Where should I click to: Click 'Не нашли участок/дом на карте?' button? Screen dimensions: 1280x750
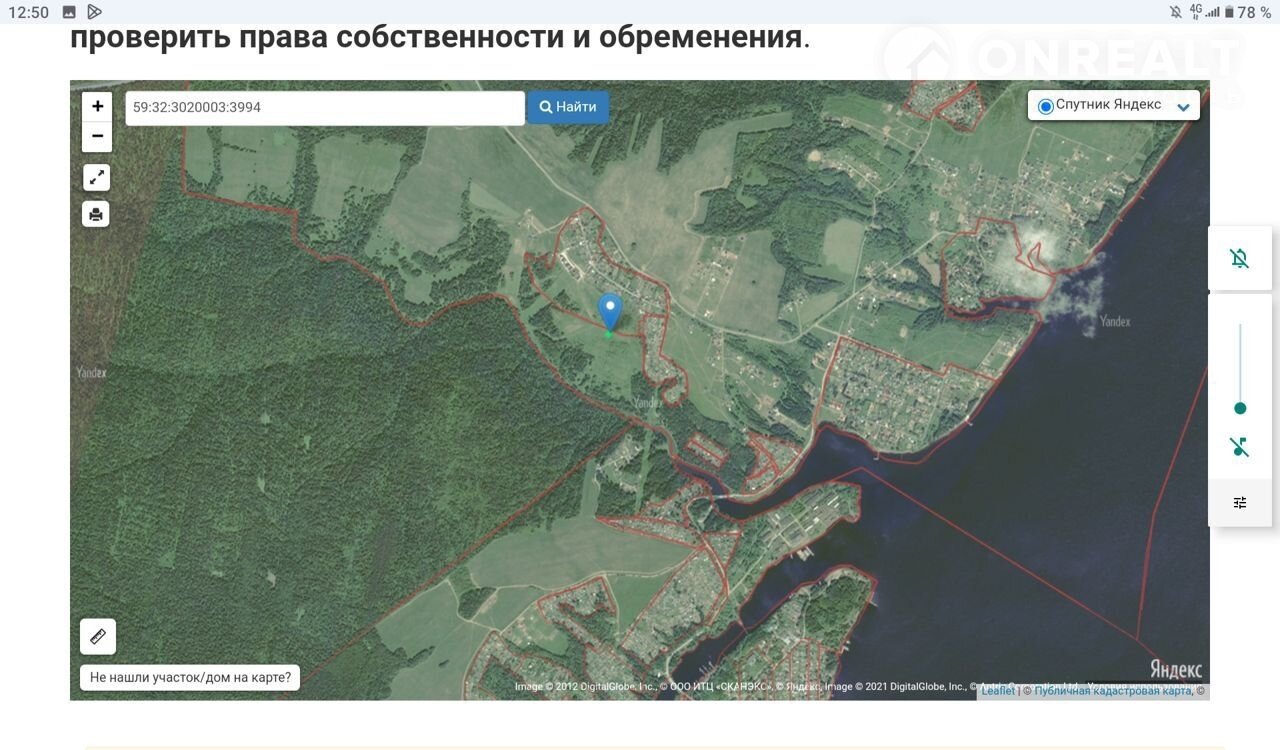[x=190, y=677]
